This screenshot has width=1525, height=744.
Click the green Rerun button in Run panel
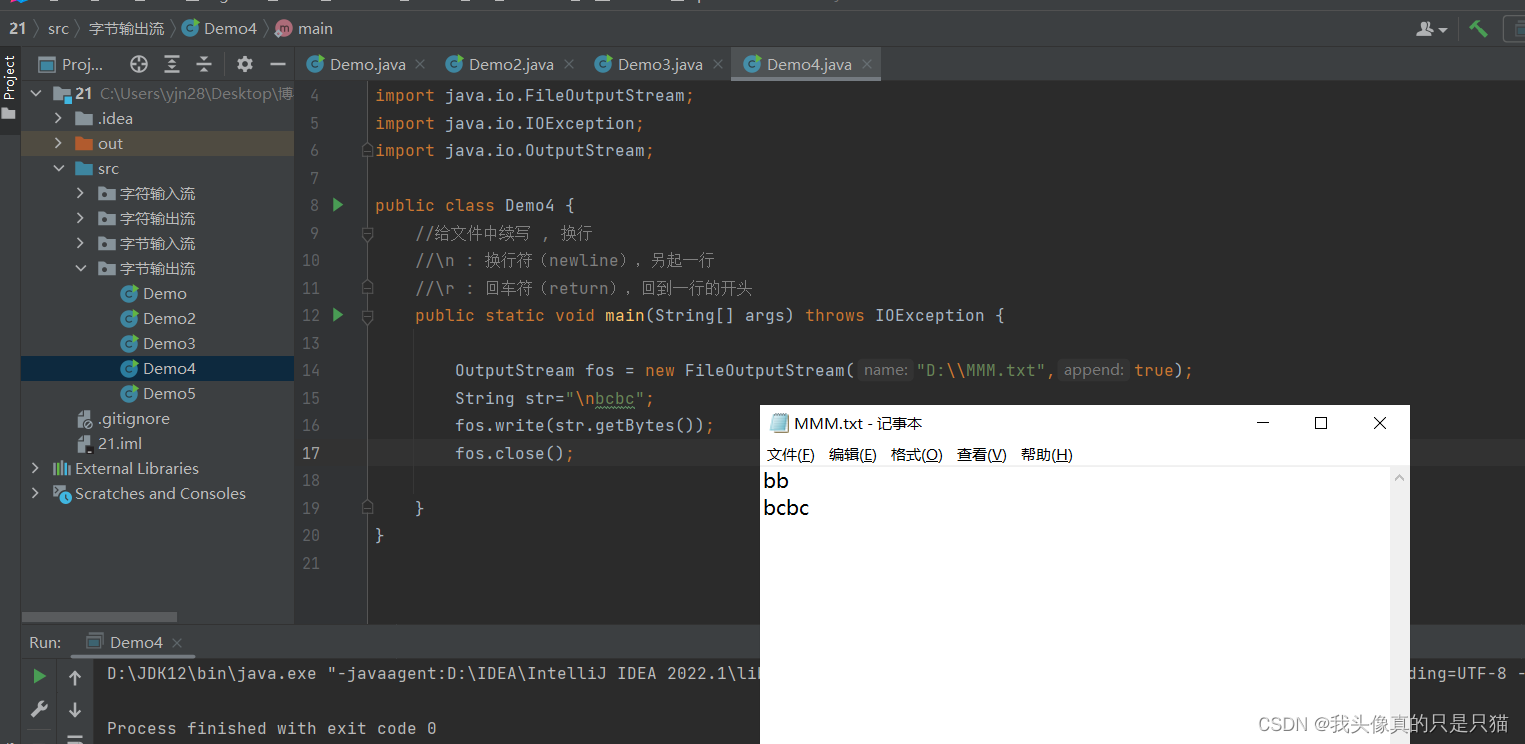pos(39,677)
